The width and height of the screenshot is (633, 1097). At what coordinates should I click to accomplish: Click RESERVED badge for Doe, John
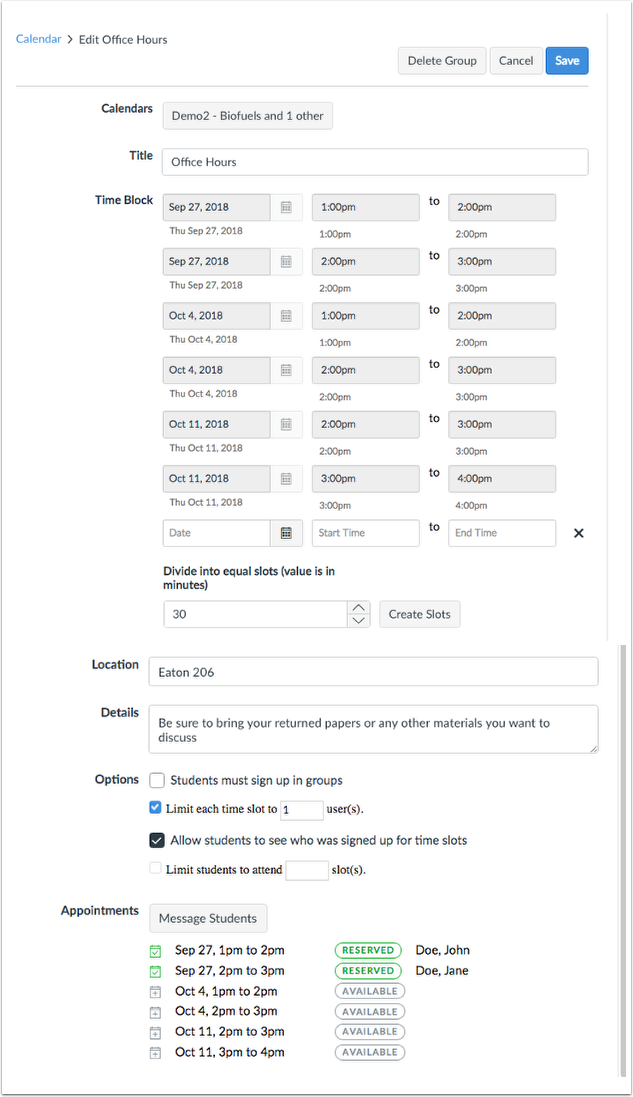click(x=368, y=951)
